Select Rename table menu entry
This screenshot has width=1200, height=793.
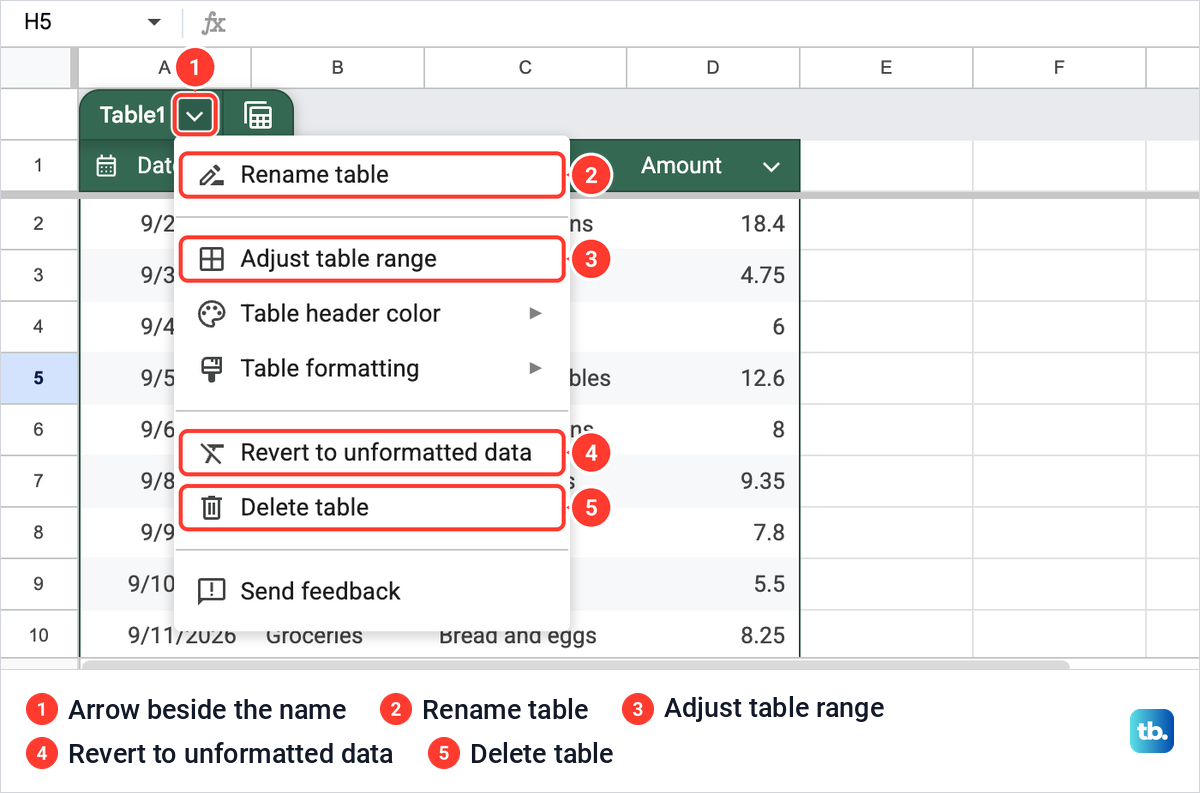pyautogui.click(x=372, y=175)
